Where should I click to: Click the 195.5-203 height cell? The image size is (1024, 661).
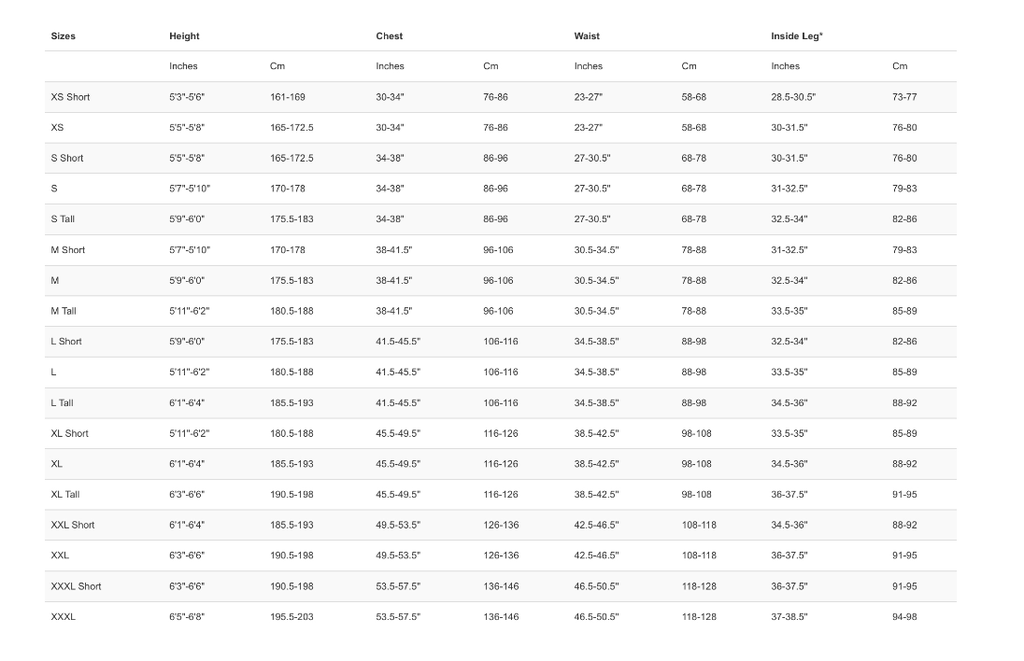pyautogui.click(x=291, y=617)
